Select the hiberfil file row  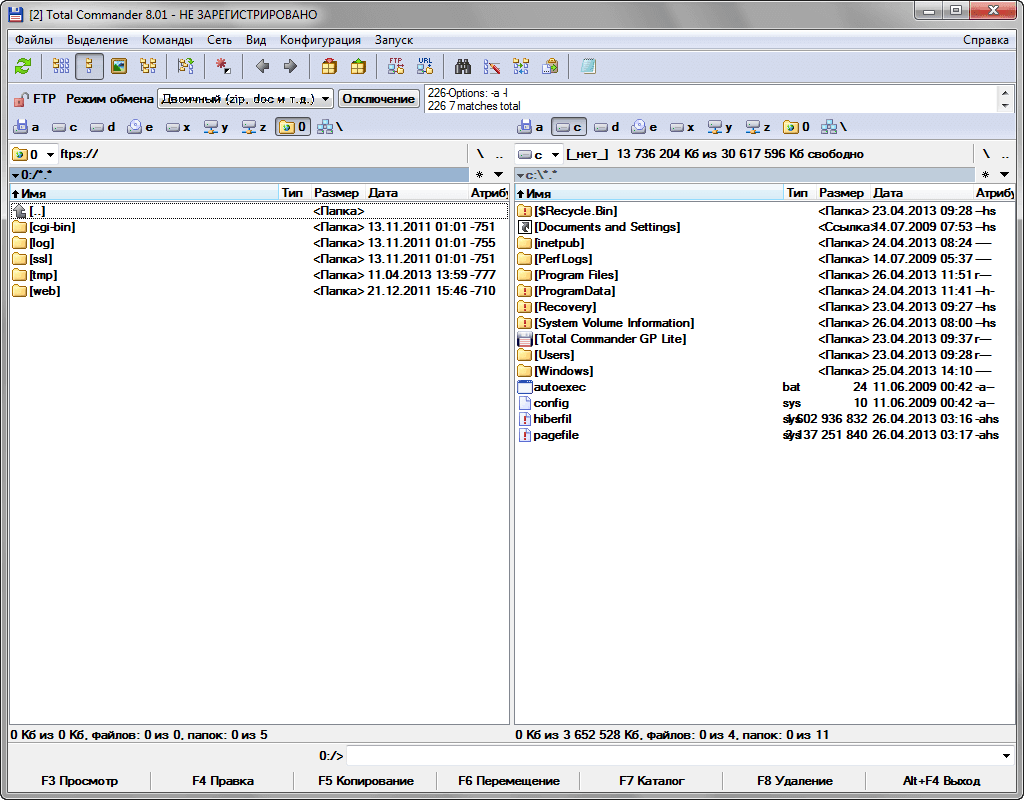(x=765, y=419)
